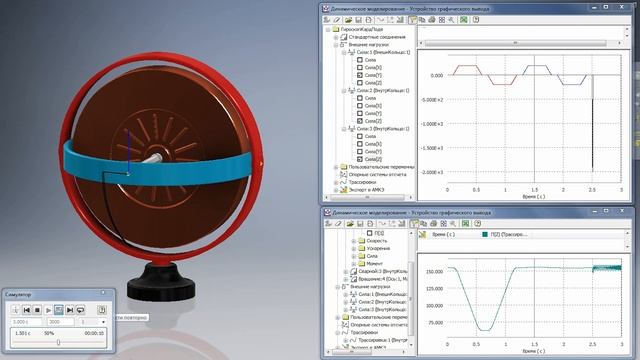Image resolution: width=640 pixels, height=360 pixels.
Task: Click the save disk icon in lower Grapher toolbar
Action: [x=360, y=224]
